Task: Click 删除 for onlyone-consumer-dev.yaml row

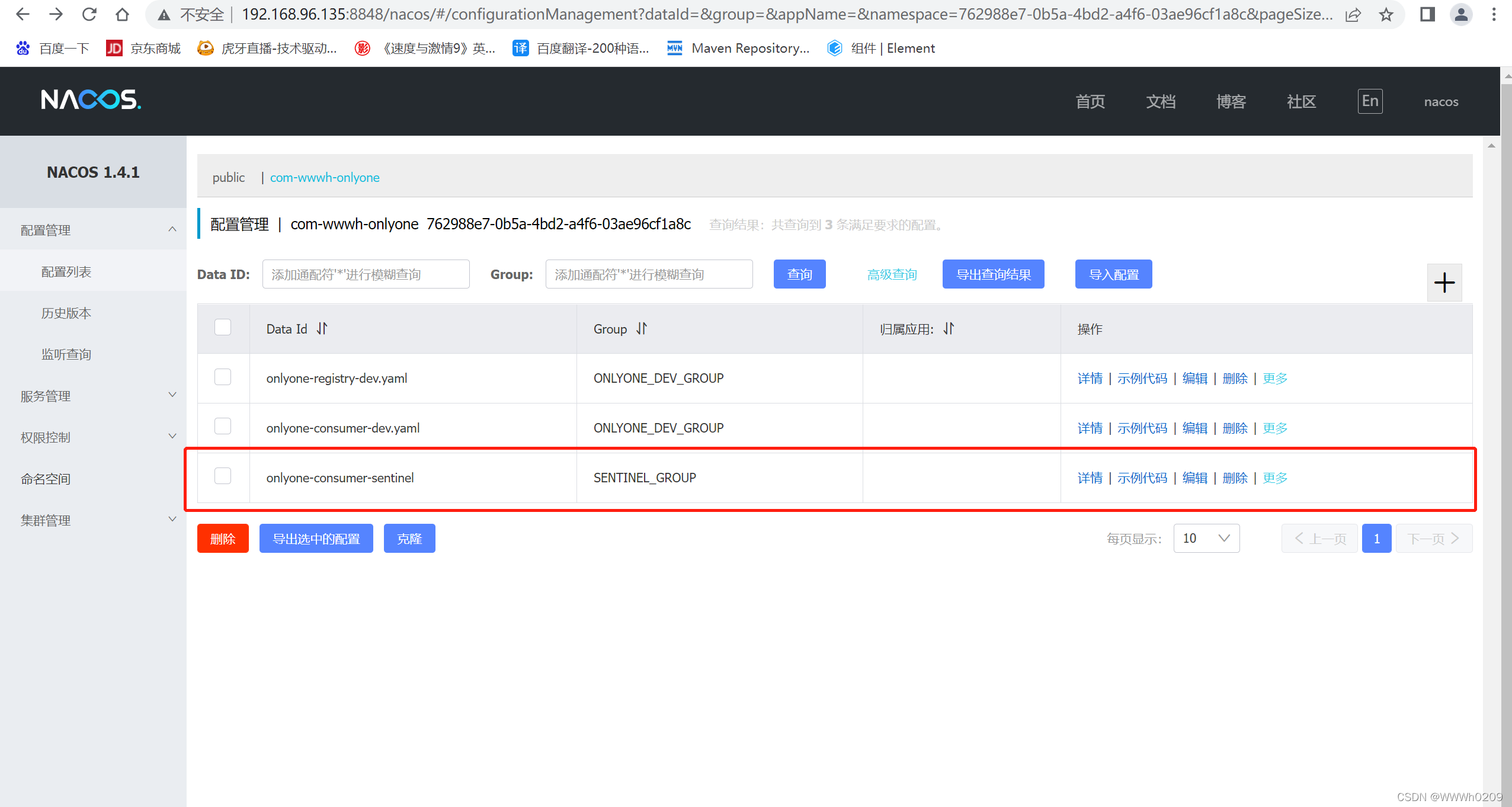Action: [1235, 428]
